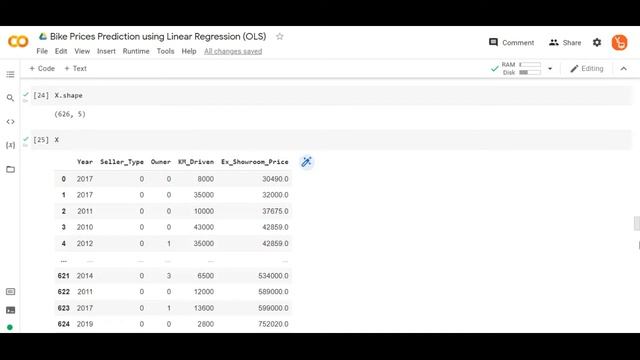640x360 pixels.
Task: Open the command palette icon in the sidebar
Action: pos(11,291)
